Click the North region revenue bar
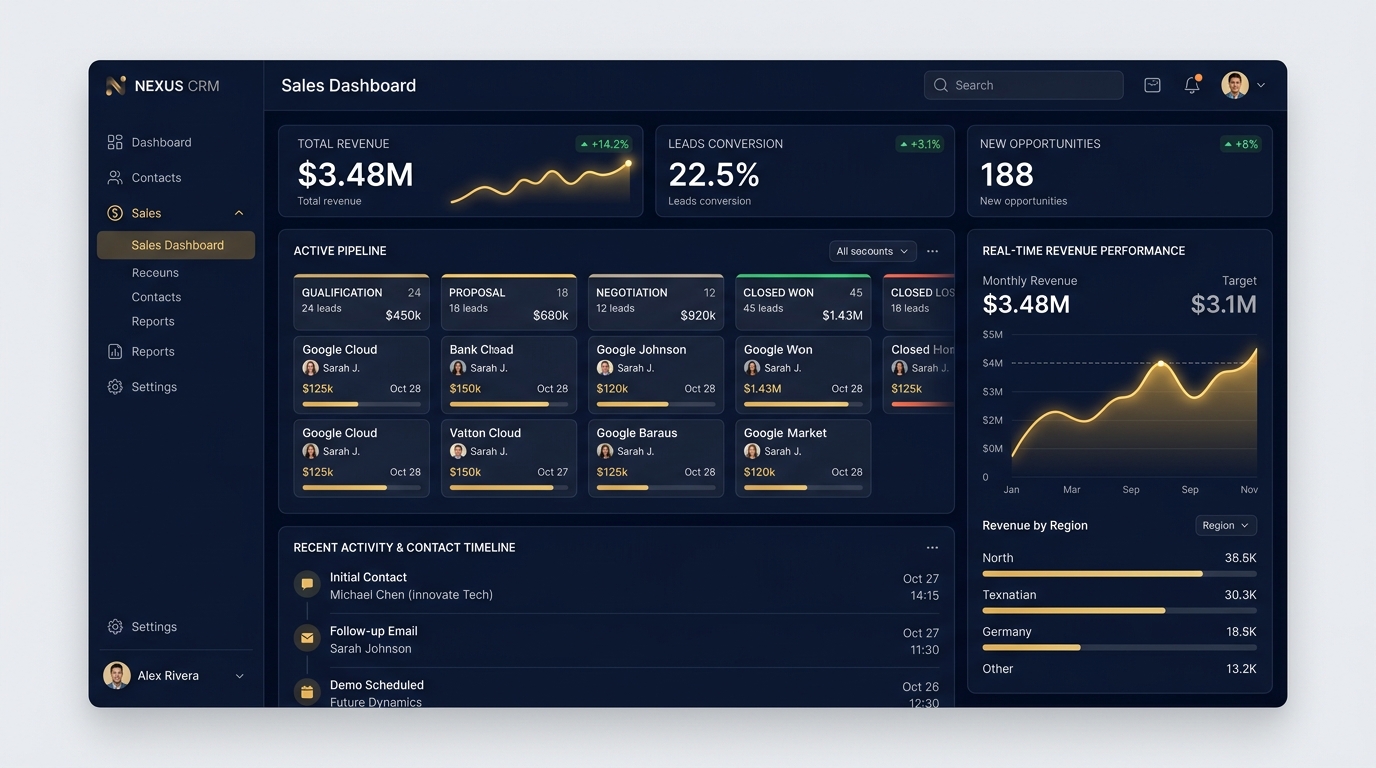1376x768 pixels. click(1119, 574)
